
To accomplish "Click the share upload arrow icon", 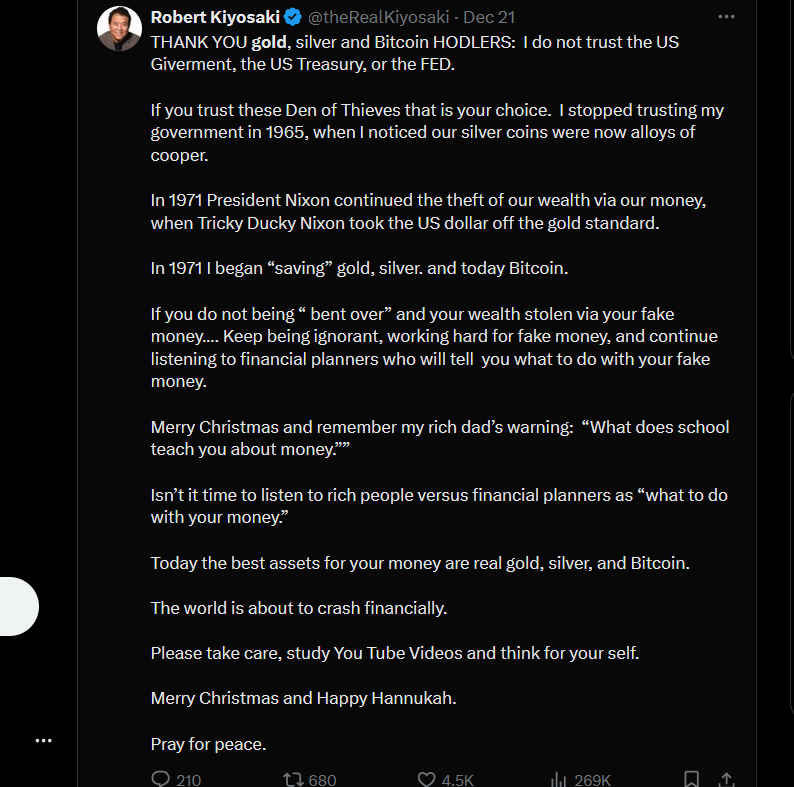I will click(727, 779).
